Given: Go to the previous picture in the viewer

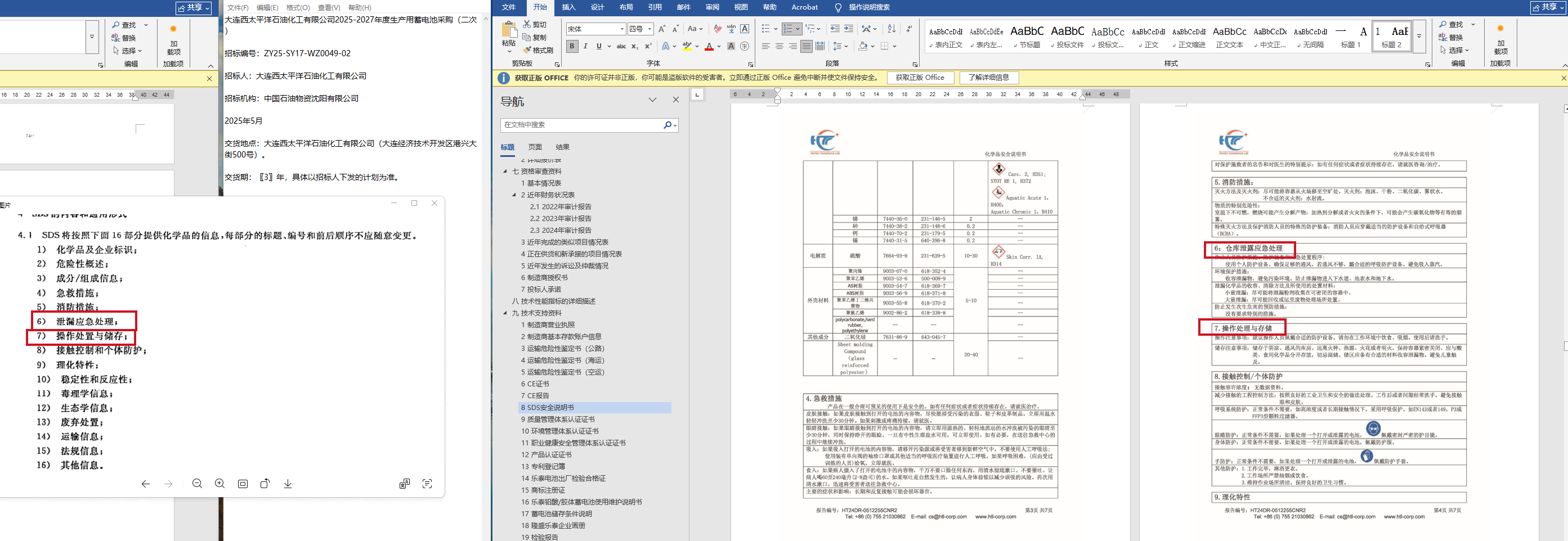Looking at the screenshot, I should pos(145,484).
